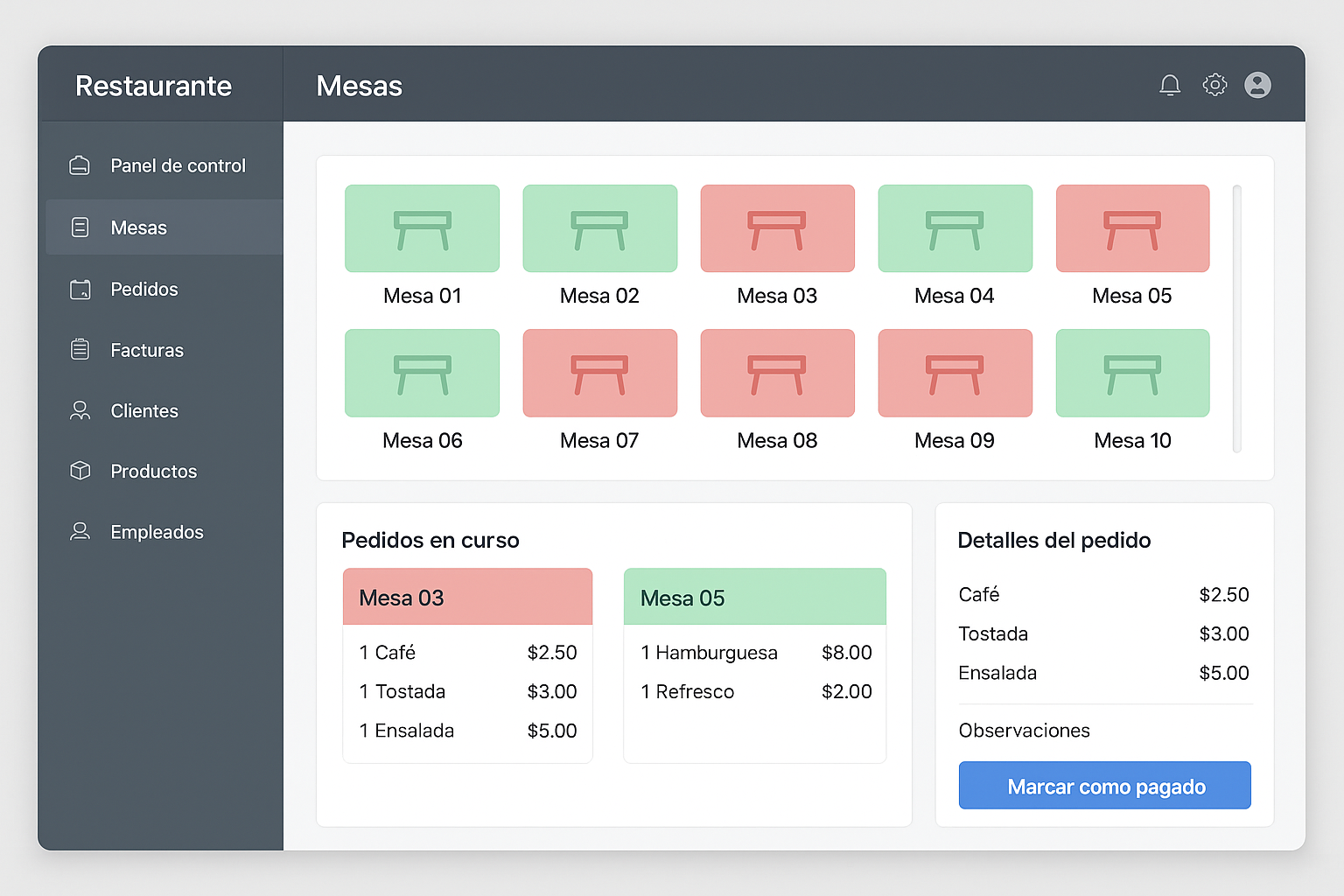Navigate to Productos
Viewport: 1344px width, 896px height.
[x=164, y=471]
